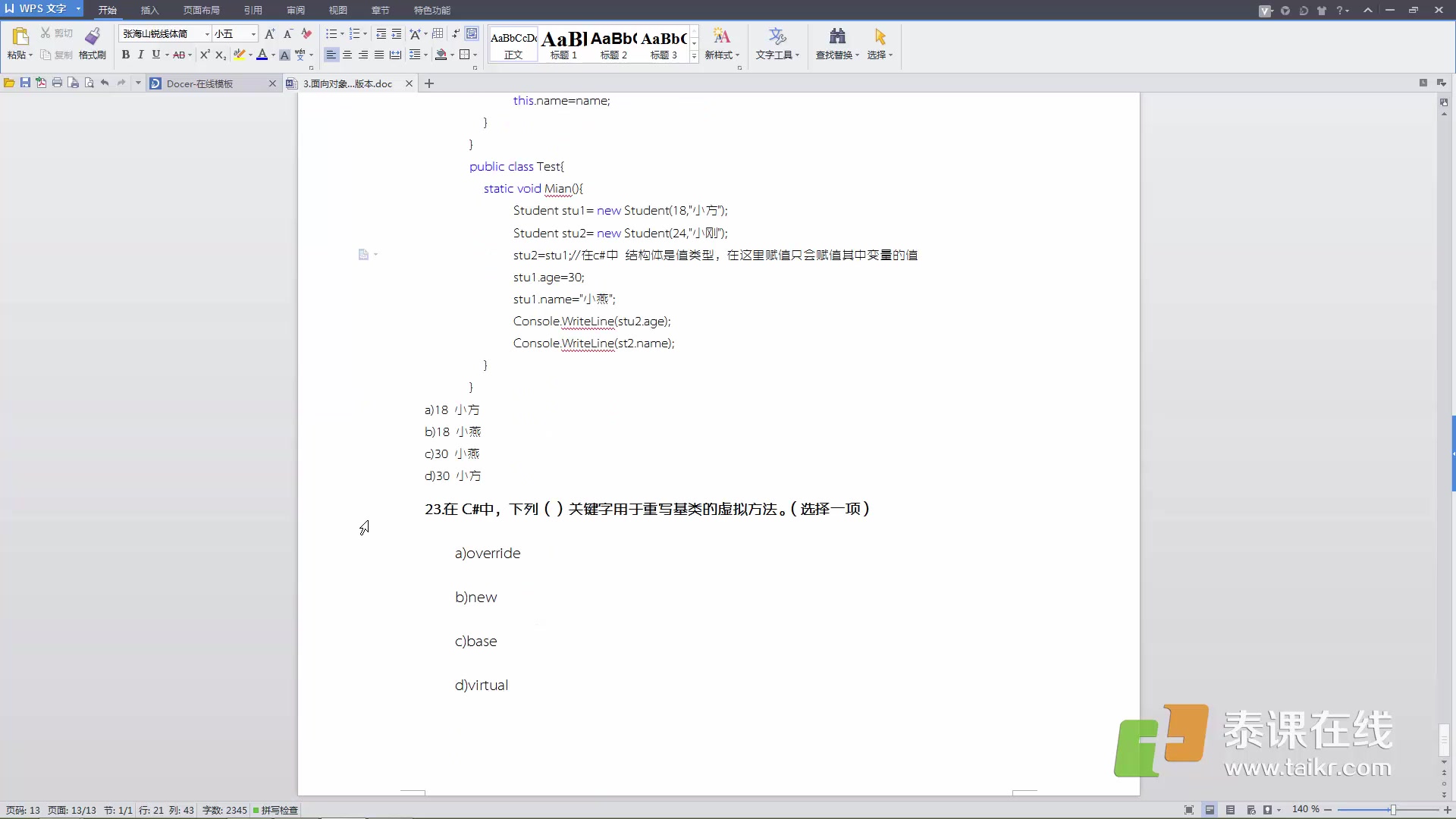Click the decrease indent icon
This screenshot has height=819, width=1456.
click(x=381, y=33)
